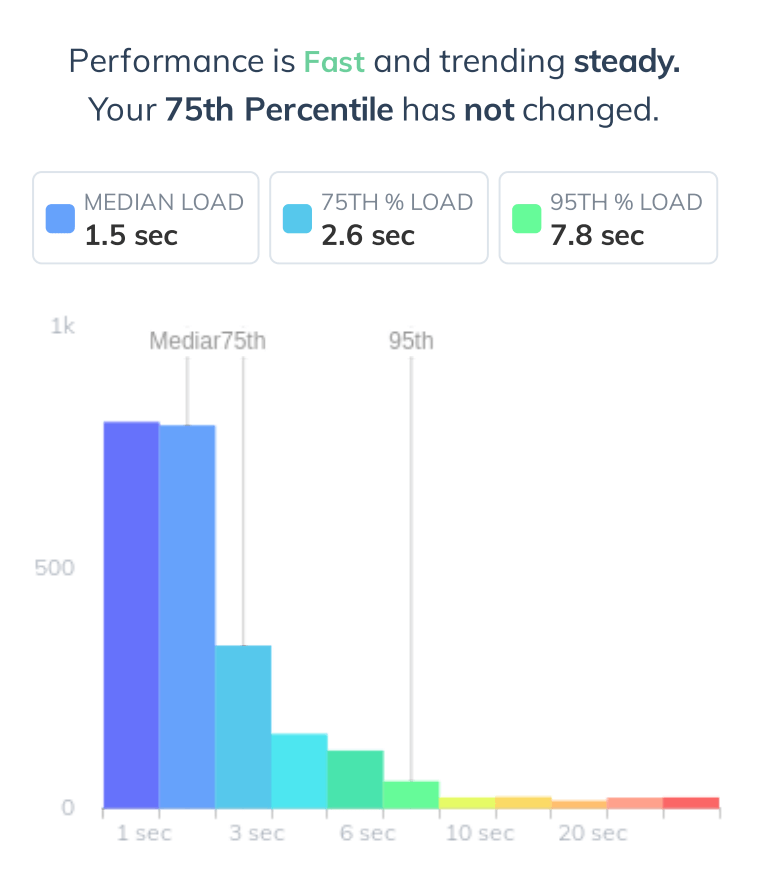Click the 75th % Load cyan swatch
The height and width of the screenshot is (876, 758).
pyautogui.click(x=298, y=218)
